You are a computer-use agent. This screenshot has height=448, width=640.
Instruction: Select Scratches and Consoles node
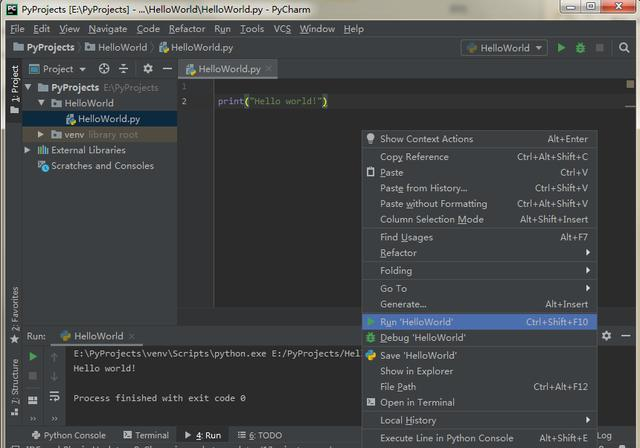(x=96, y=166)
